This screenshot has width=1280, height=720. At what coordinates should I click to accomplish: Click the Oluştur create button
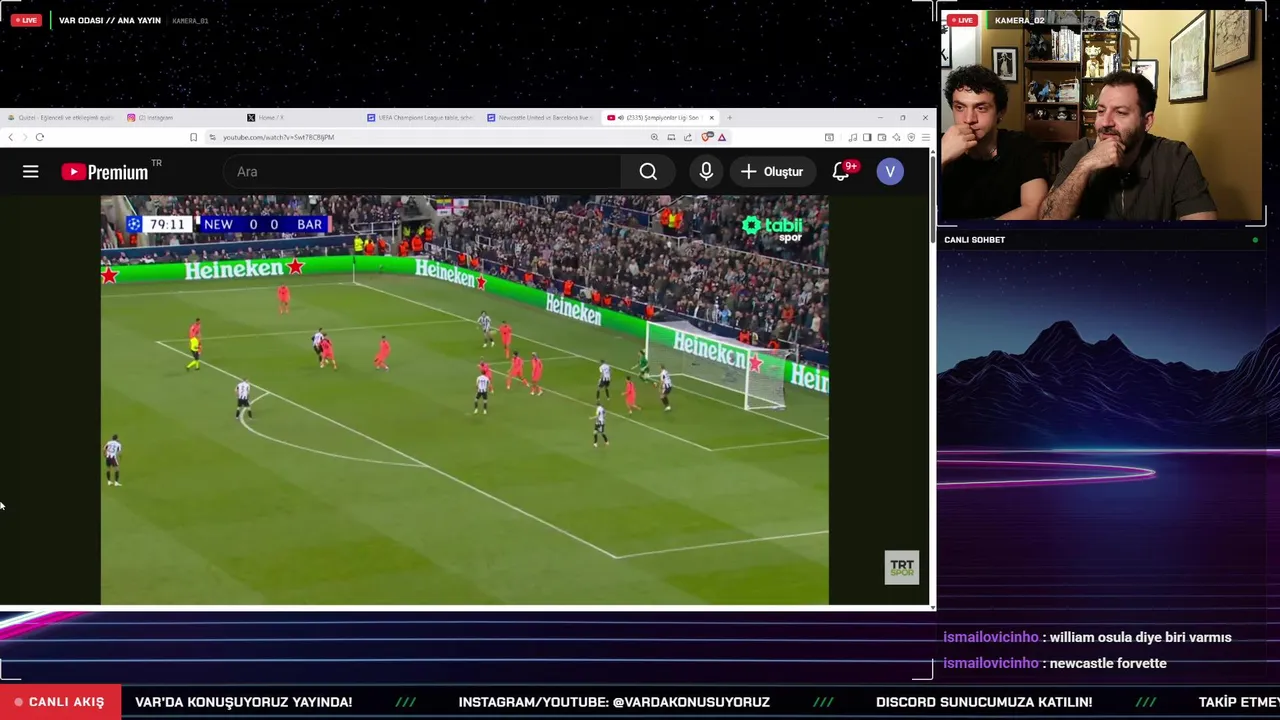[772, 172]
